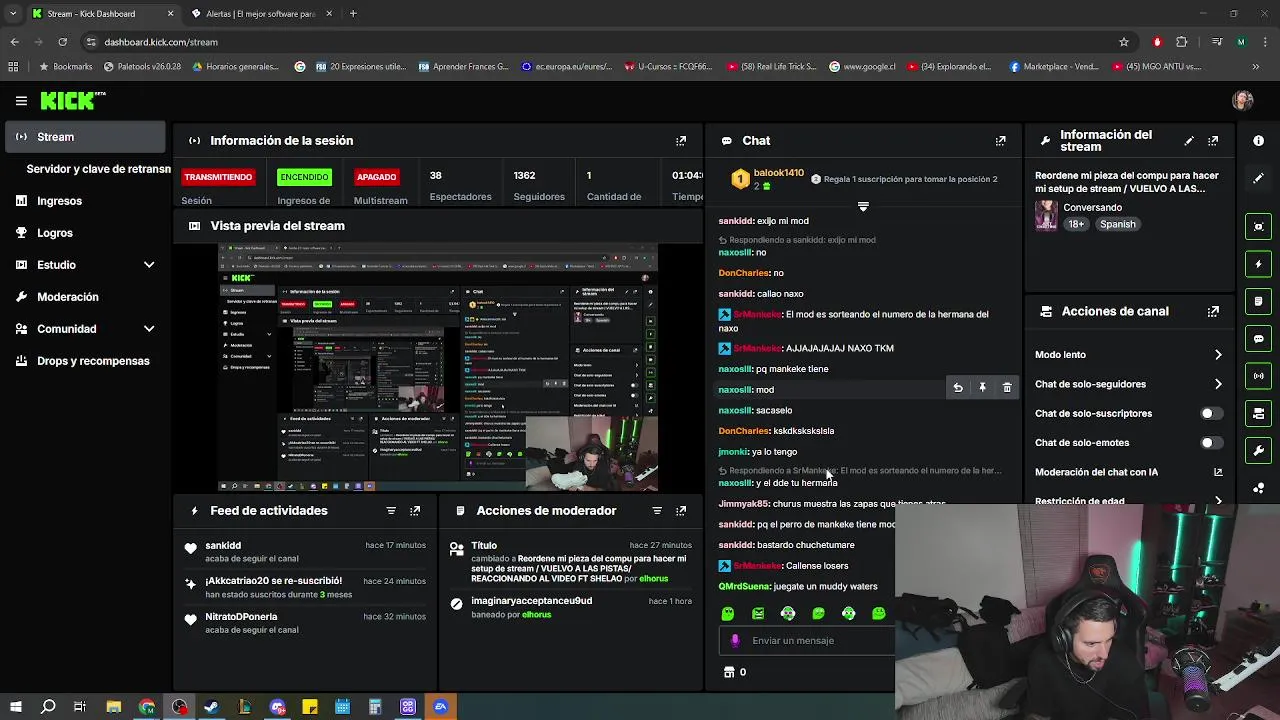The height and width of the screenshot is (720, 1280).
Task: Pop out the Acciones de moderador panel
Action: point(681,511)
